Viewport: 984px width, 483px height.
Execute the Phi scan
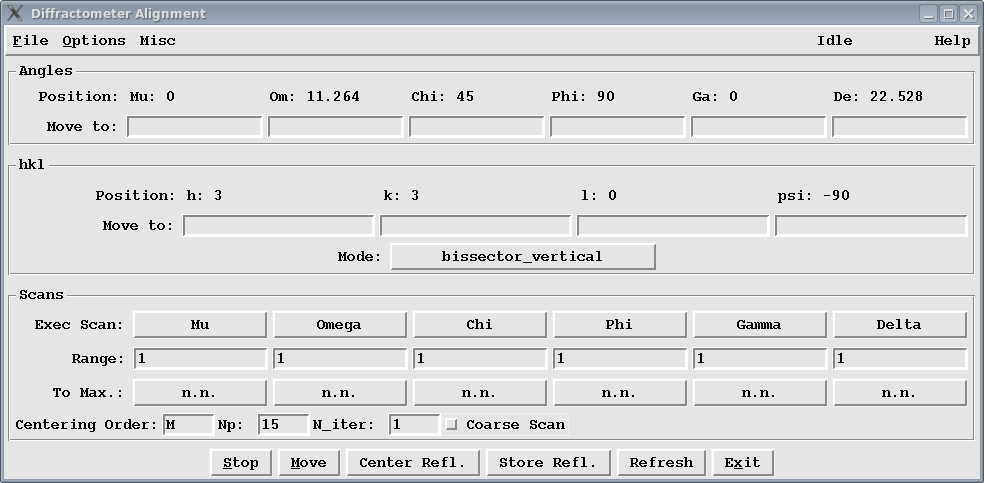coord(619,325)
